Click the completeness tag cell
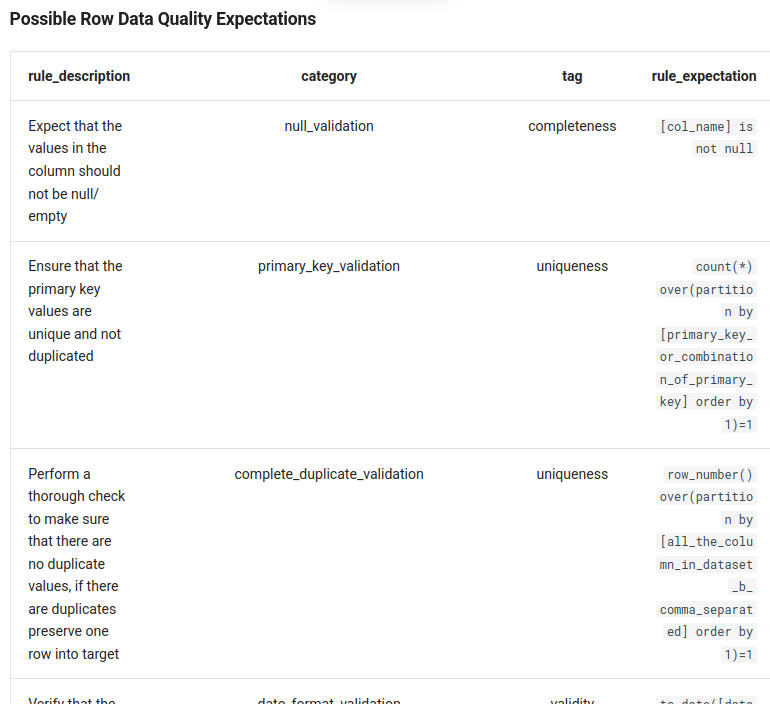The image size is (770, 704). coord(572,126)
